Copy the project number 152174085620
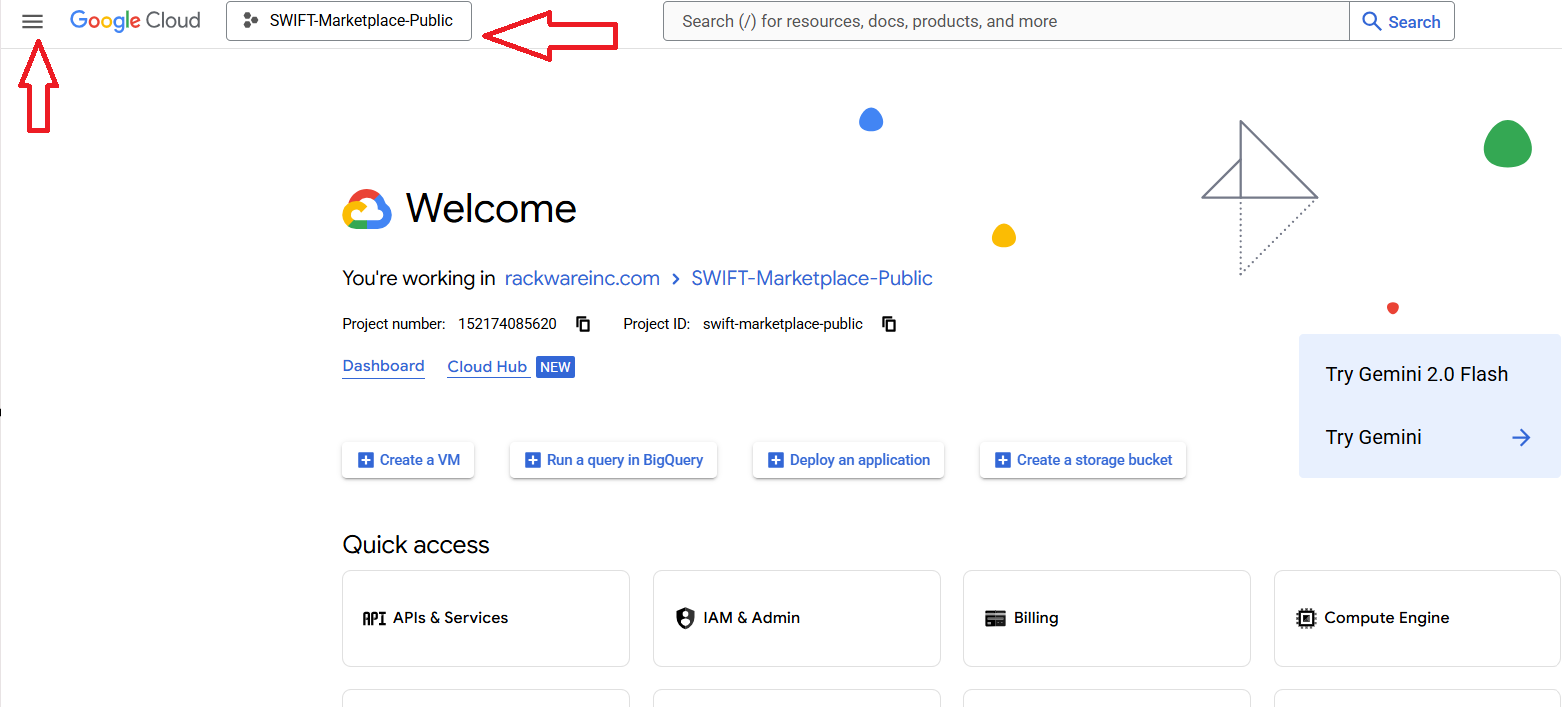Screen dimensions: 1562x707 tap(583, 324)
